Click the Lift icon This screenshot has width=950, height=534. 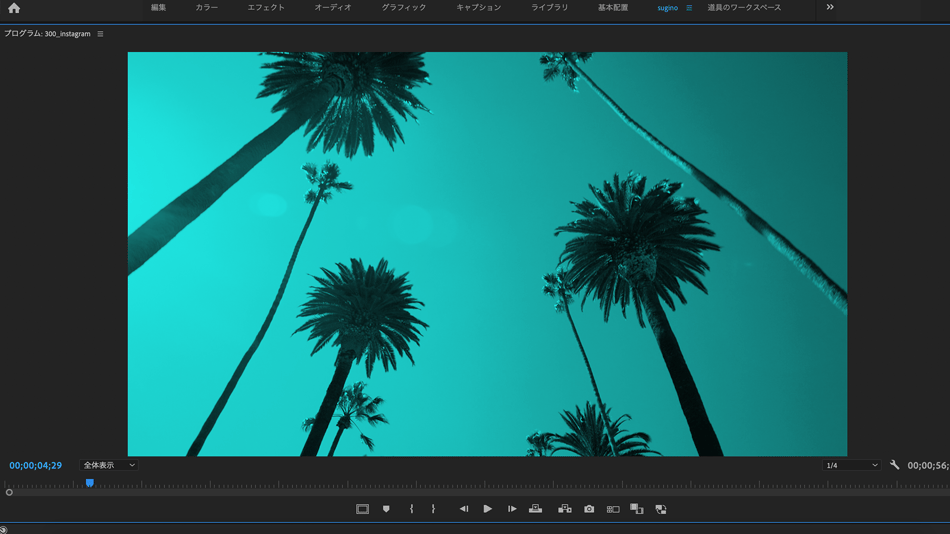(x=536, y=509)
